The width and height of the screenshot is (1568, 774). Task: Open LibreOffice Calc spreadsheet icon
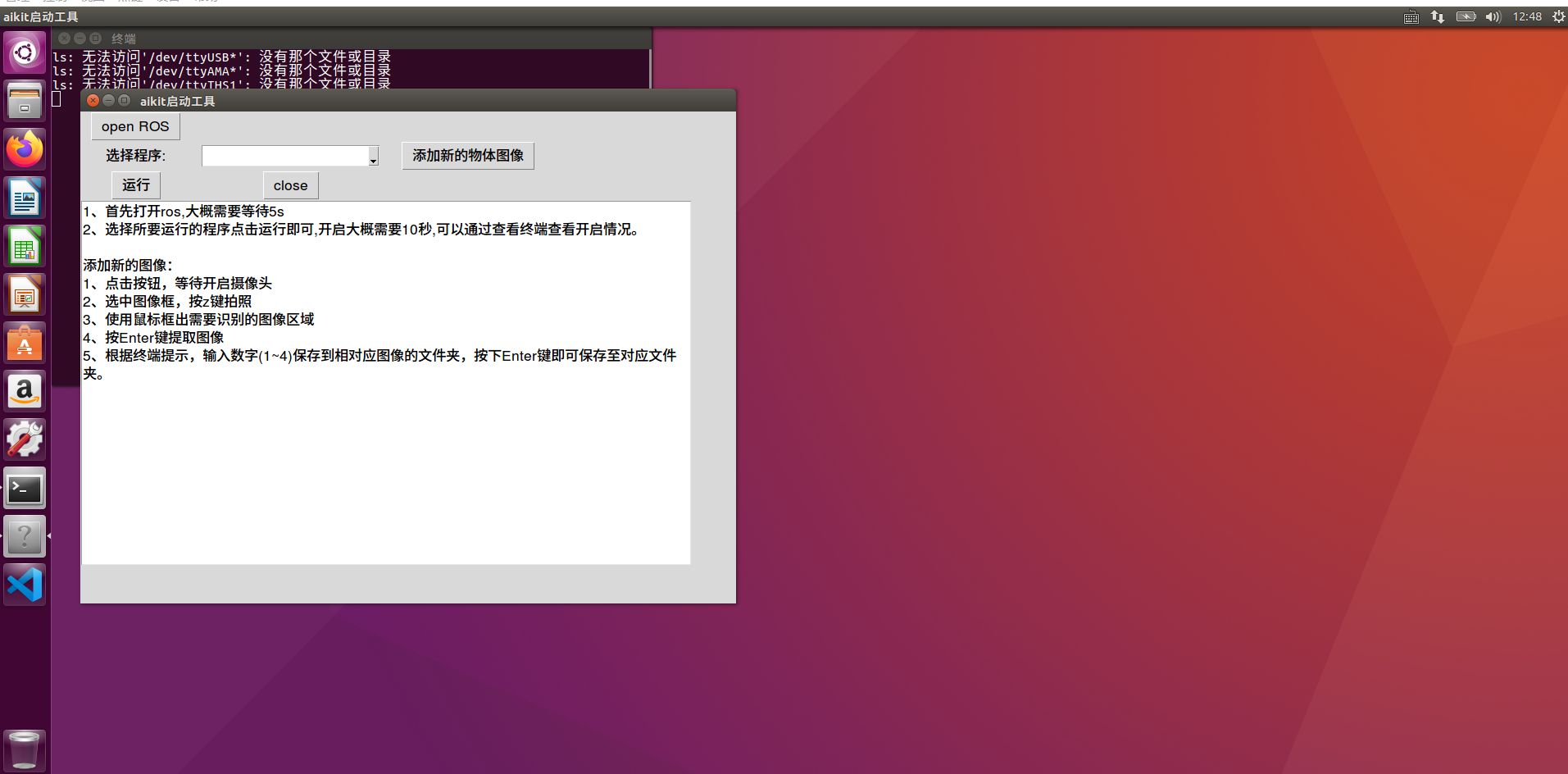[x=25, y=247]
